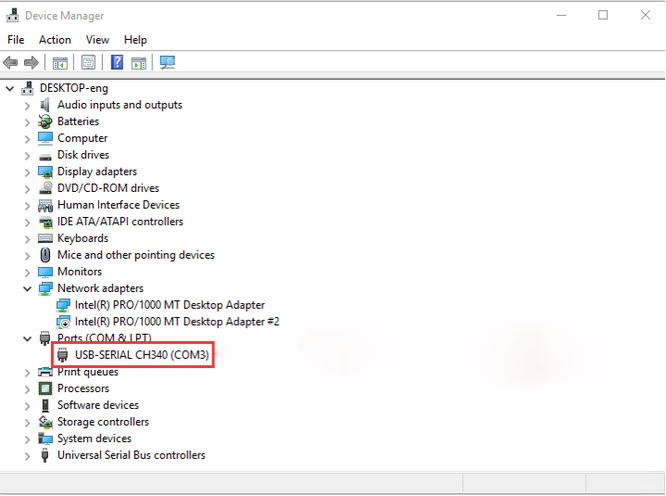This screenshot has width=666, height=496.
Task: Minimize the Device Manager window
Action: [561, 15]
